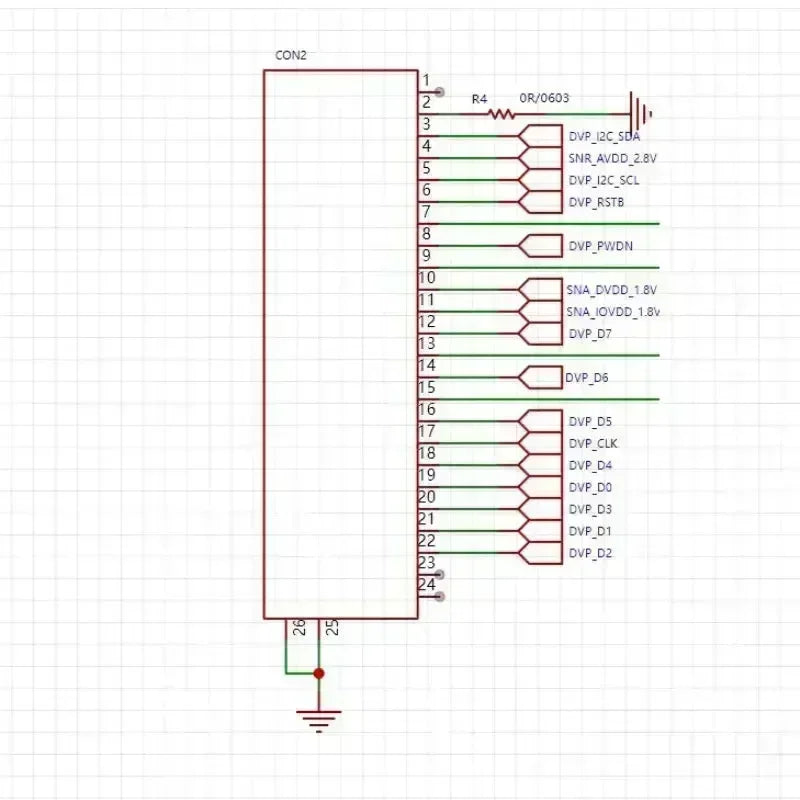The height and width of the screenshot is (800, 800).
Task: Click the red junction dot under pin 25
Action: [x=318, y=673]
